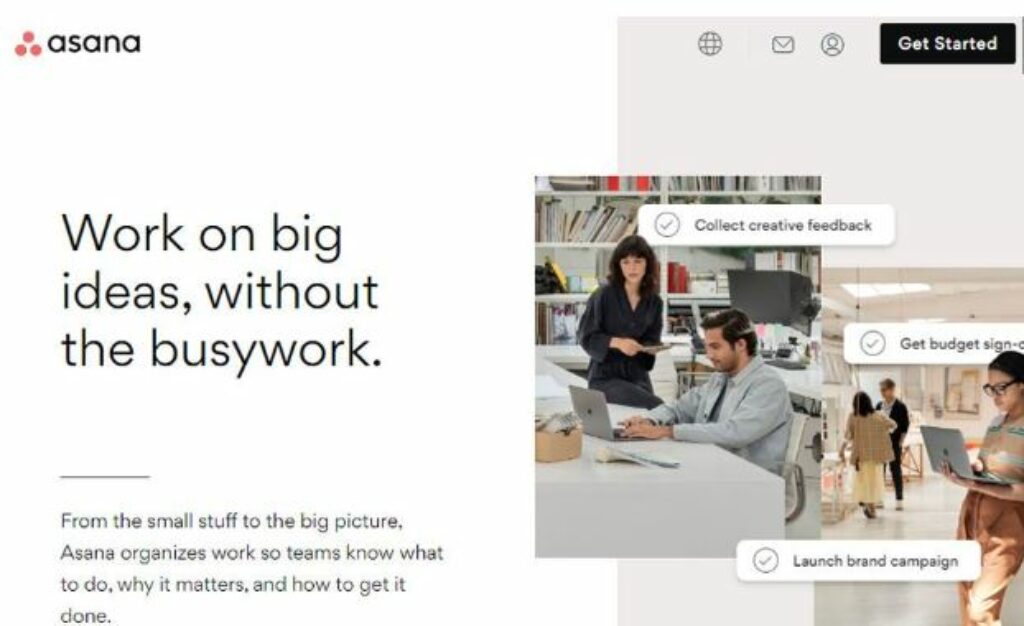Click the asana wordmark text

click(94, 43)
